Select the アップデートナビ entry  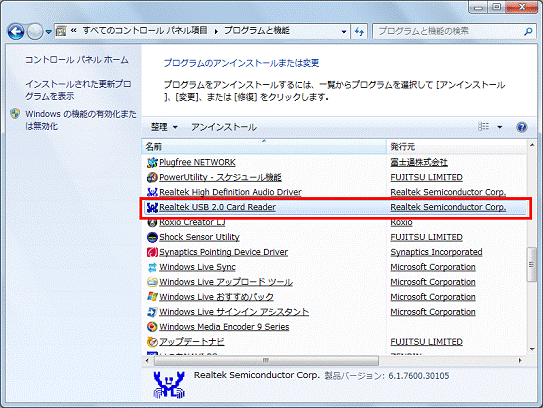click(192, 342)
